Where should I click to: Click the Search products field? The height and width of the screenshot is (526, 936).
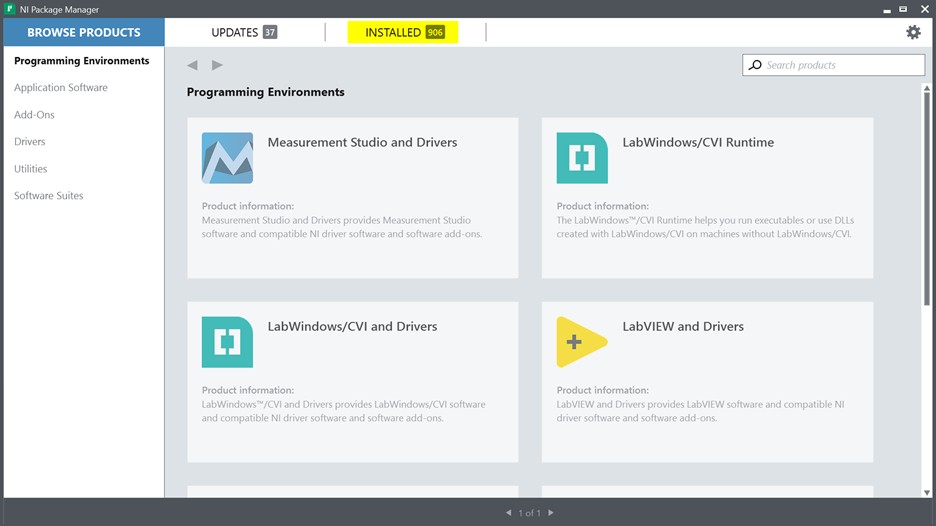pyautogui.click(x=833, y=65)
